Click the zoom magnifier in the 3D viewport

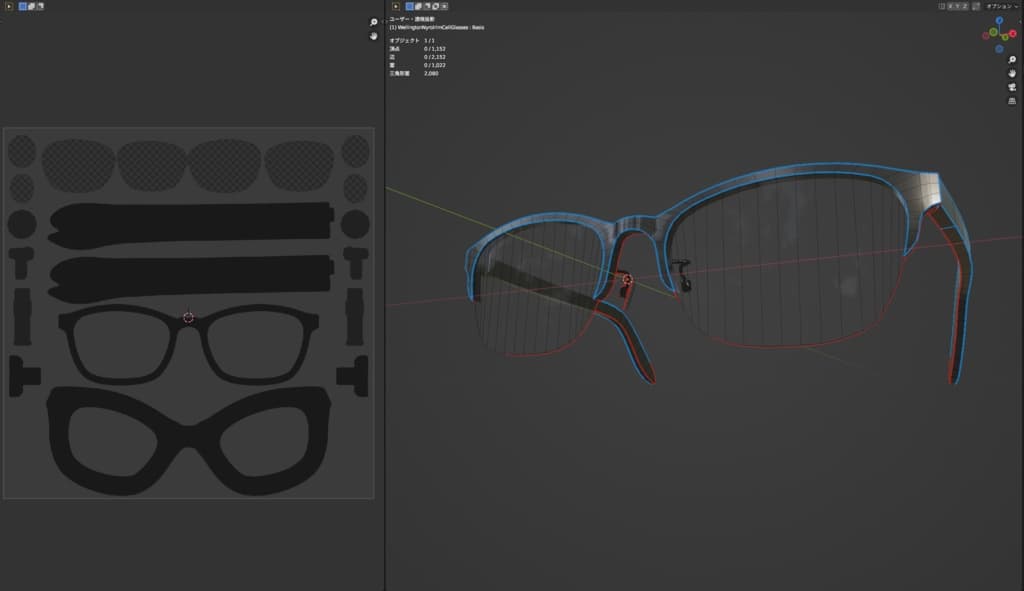coord(1012,60)
